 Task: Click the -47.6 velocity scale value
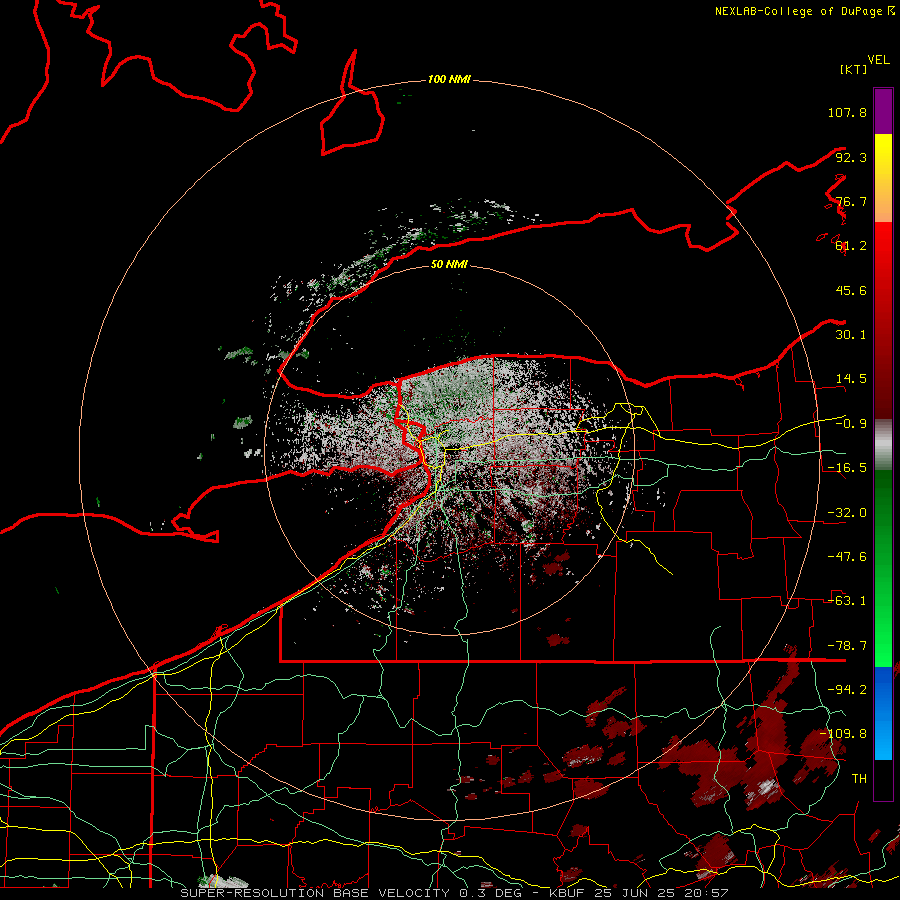pos(847,557)
